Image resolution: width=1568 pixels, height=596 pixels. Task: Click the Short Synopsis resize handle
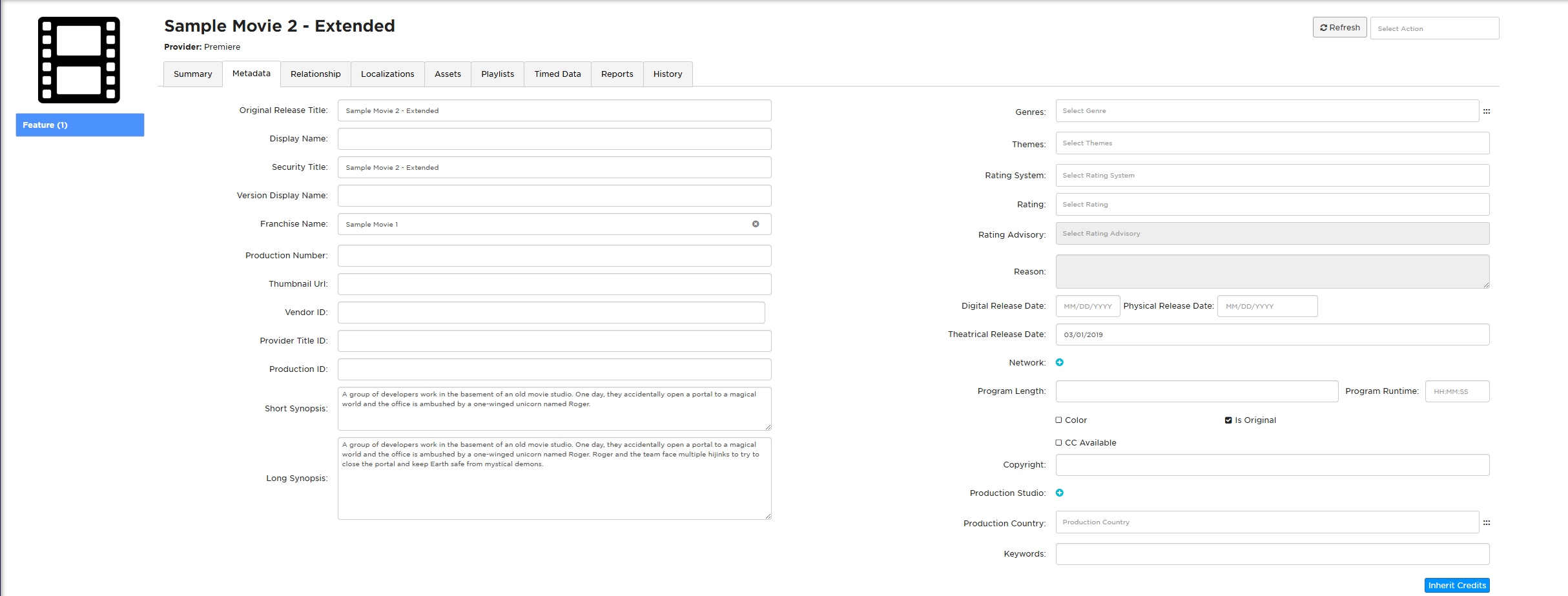click(x=768, y=427)
